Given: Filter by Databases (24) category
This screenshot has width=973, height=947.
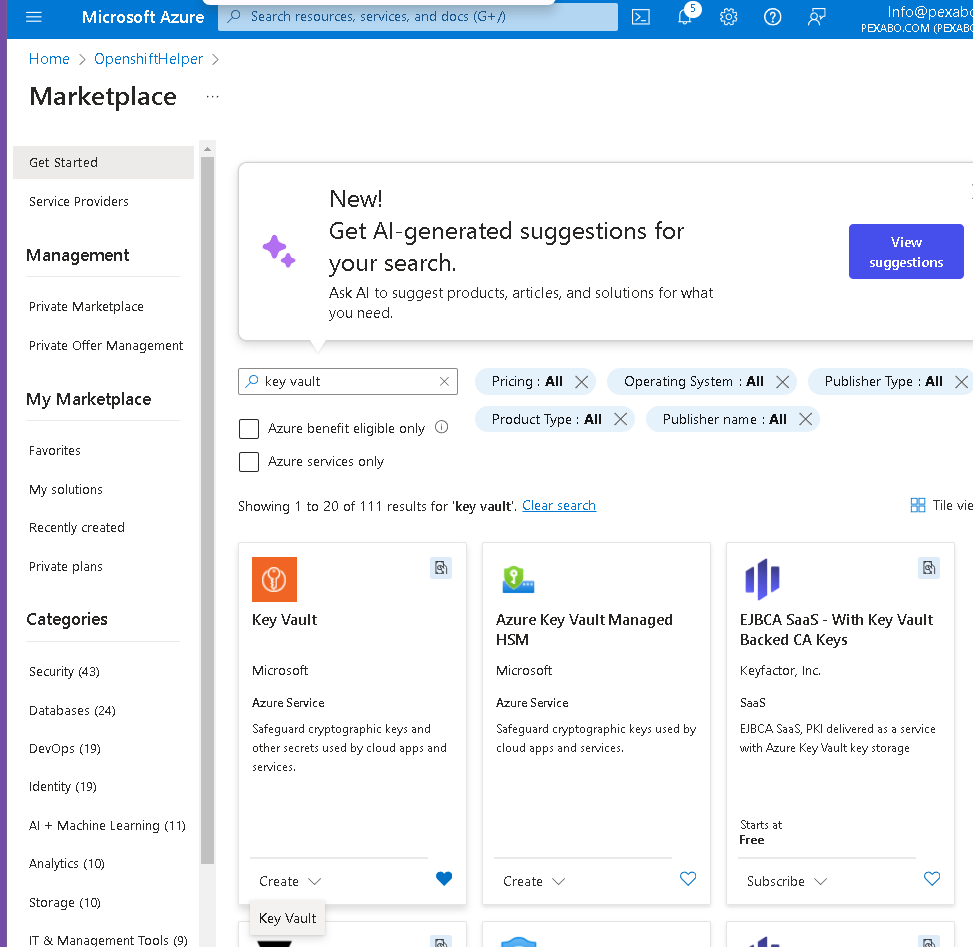Looking at the screenshot, I should click(x=72, y=711).
